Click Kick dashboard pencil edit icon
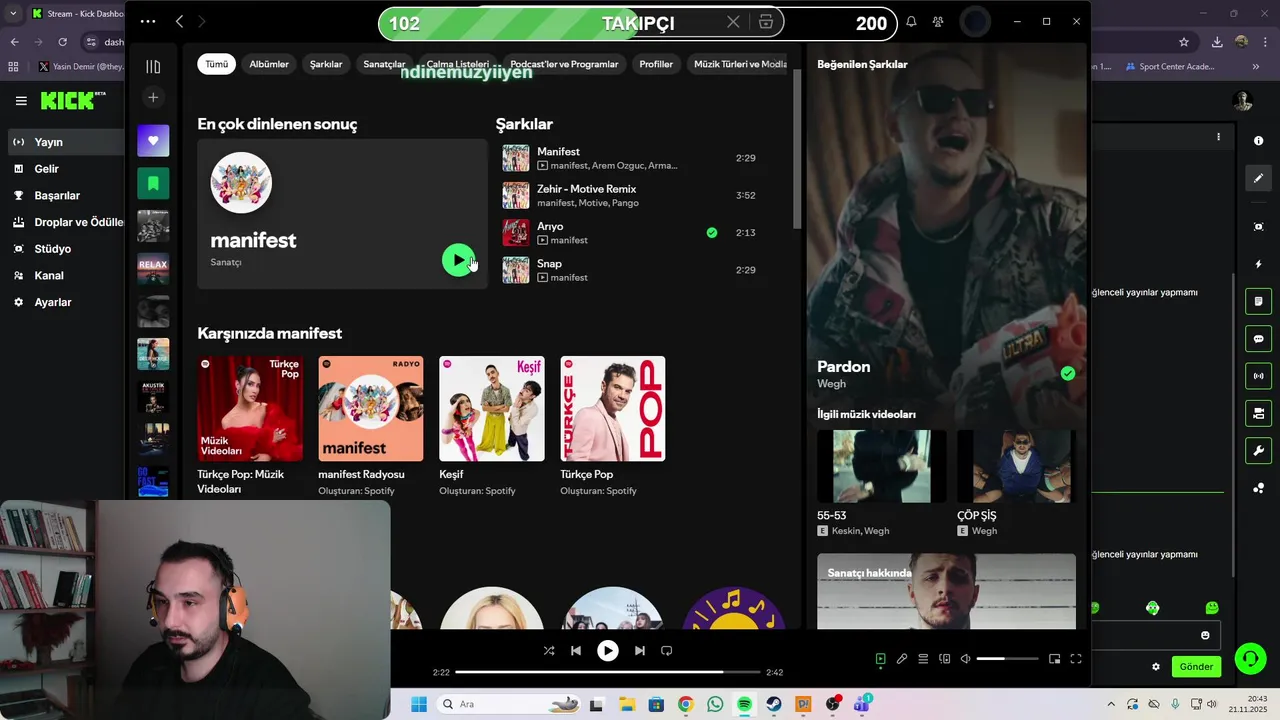Viewport: 1280px width, 720px height. coord(1258,178)
